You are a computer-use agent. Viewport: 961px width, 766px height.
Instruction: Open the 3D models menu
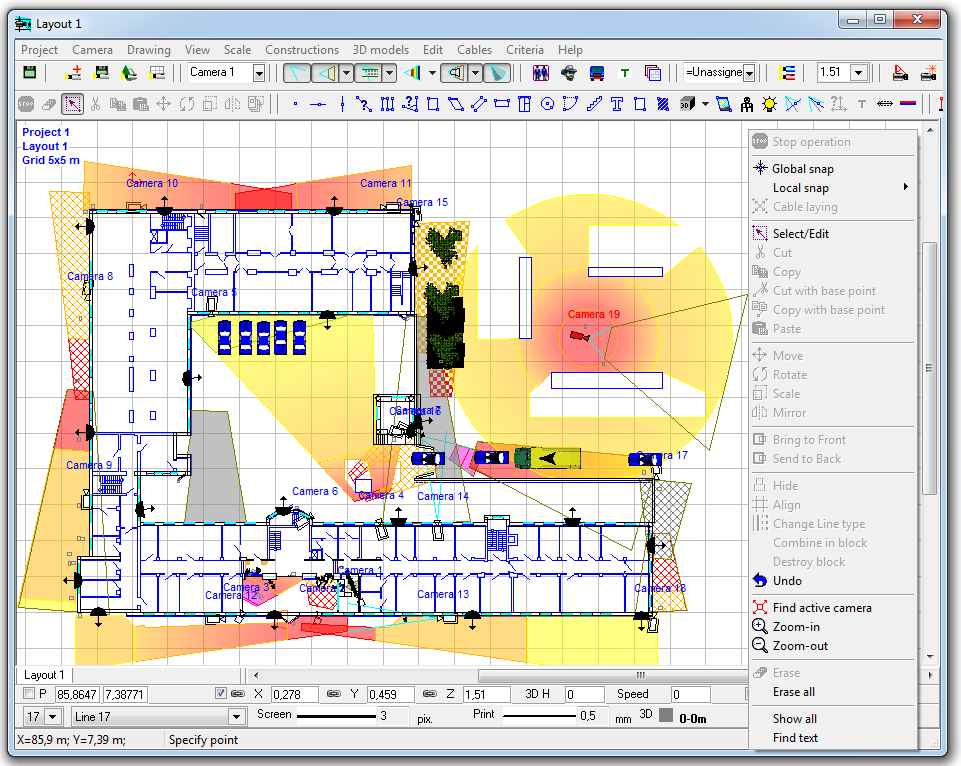pyautogui.click(x=380, y=50)
